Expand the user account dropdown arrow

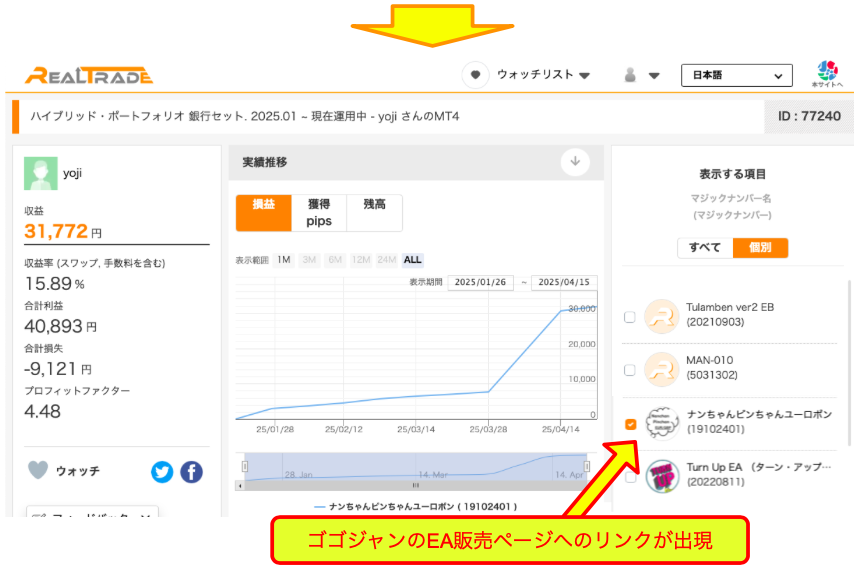pyautogui.click(x=654, y=76)
